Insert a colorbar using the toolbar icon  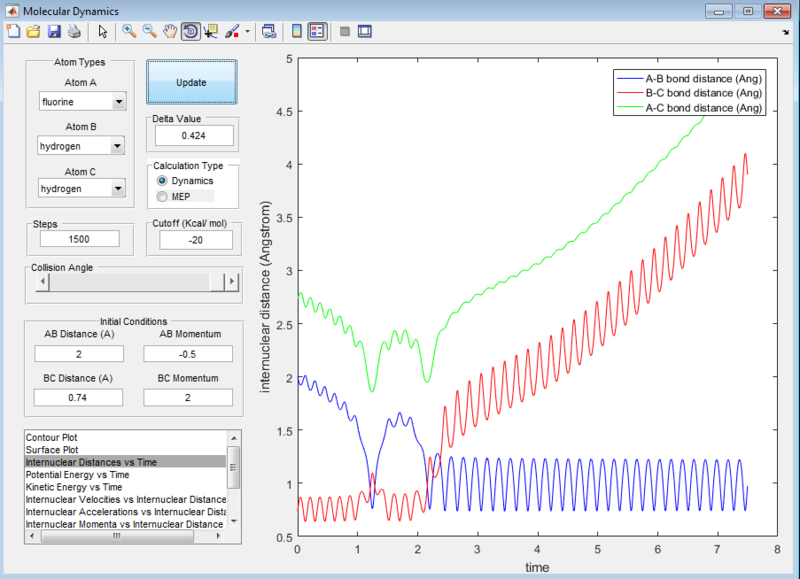tap(296, 32)
